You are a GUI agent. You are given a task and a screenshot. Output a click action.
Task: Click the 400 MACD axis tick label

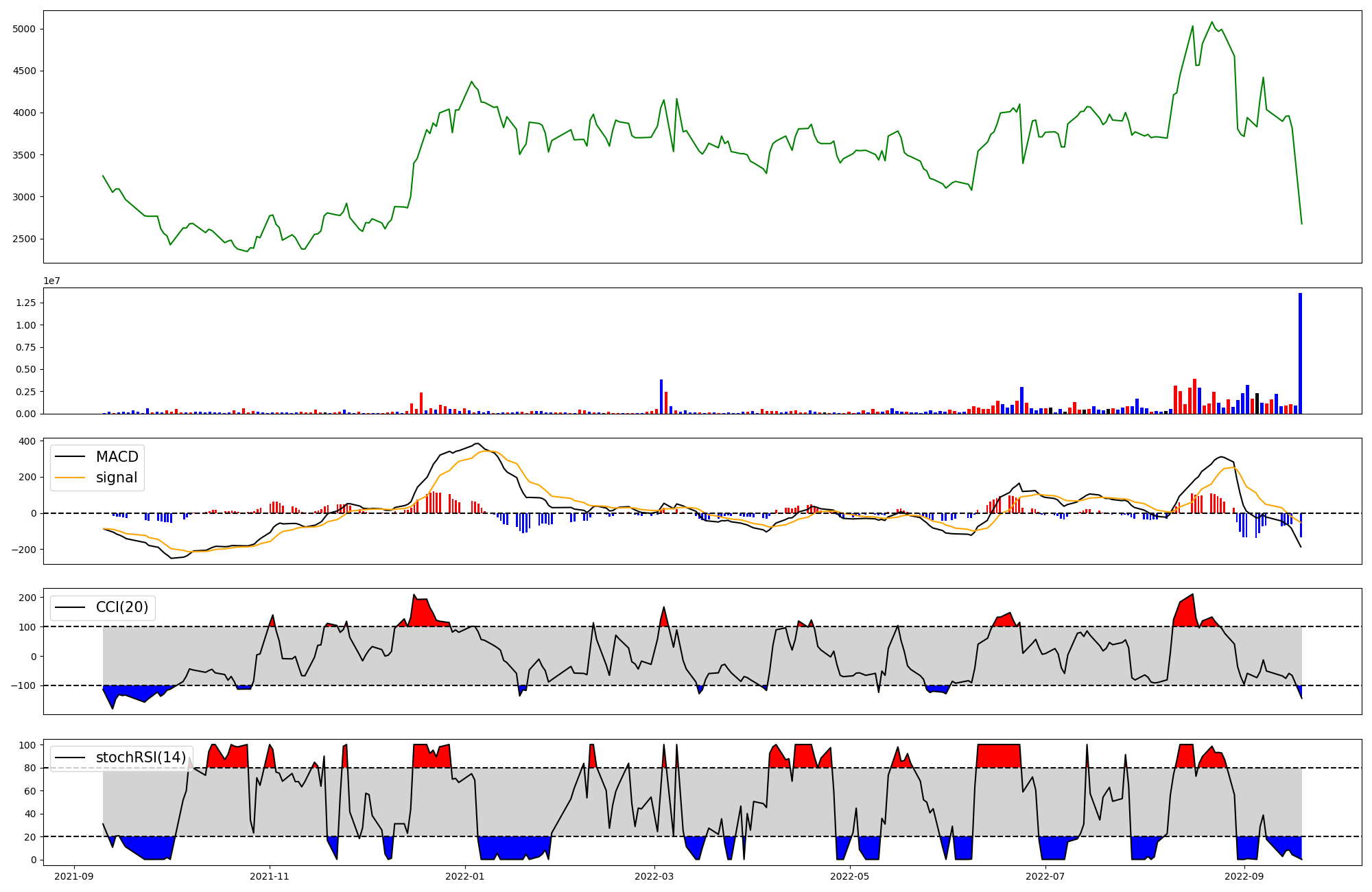tap(27, 441)
